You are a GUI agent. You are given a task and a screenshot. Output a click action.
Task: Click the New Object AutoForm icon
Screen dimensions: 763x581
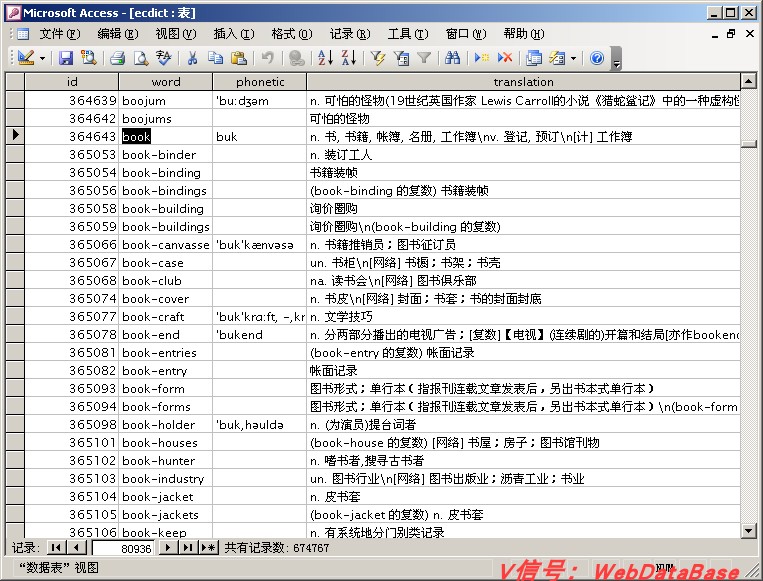click(x=557, y=58)
